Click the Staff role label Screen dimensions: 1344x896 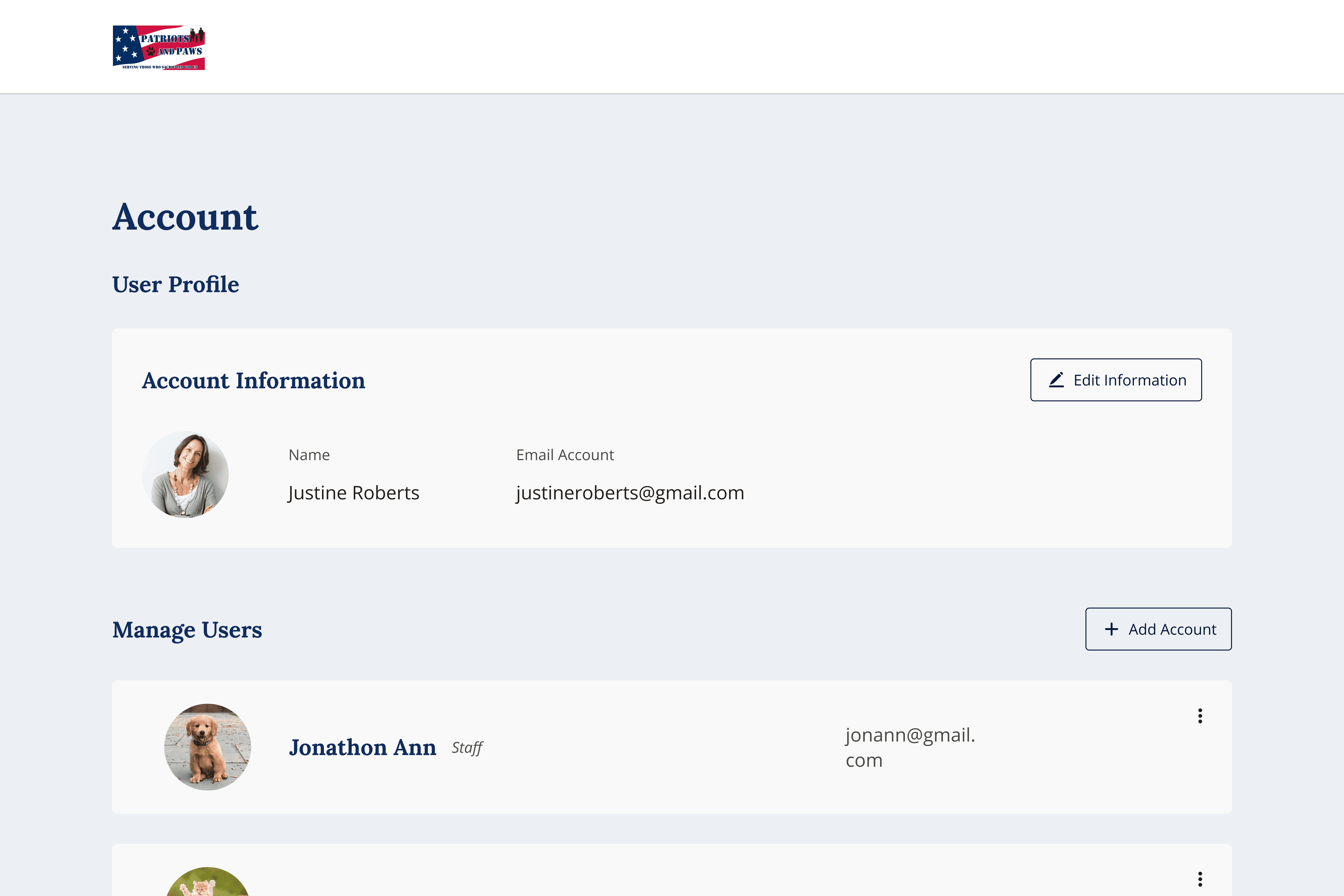pos(467,747)
